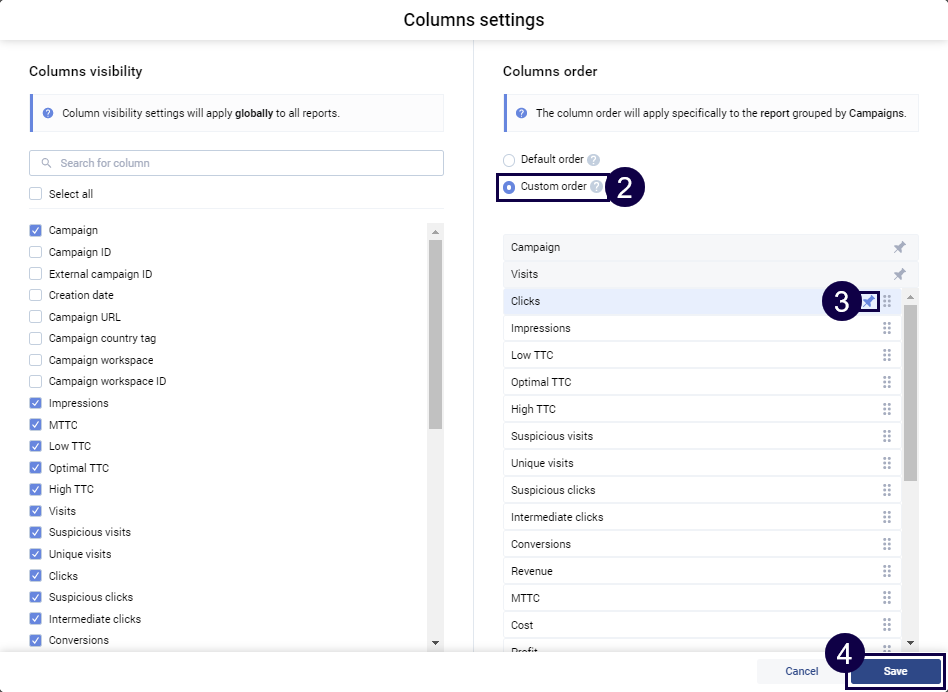This screenshot has width=948, height=692.
Task: Click the pin icon for Visits column
Action: pyautogui.click(x=899, y=274)
